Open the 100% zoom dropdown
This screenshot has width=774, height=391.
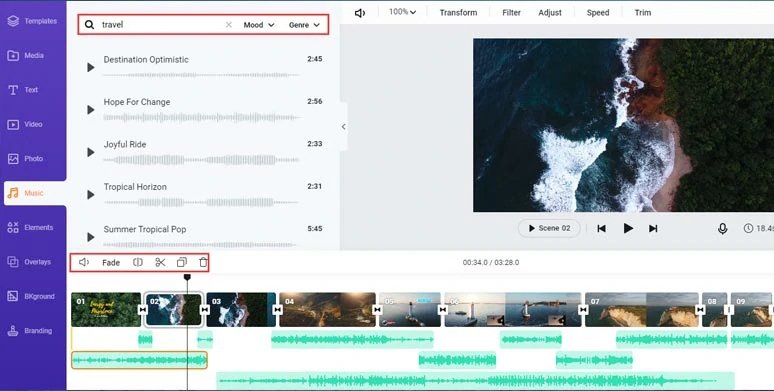(402, 12)
